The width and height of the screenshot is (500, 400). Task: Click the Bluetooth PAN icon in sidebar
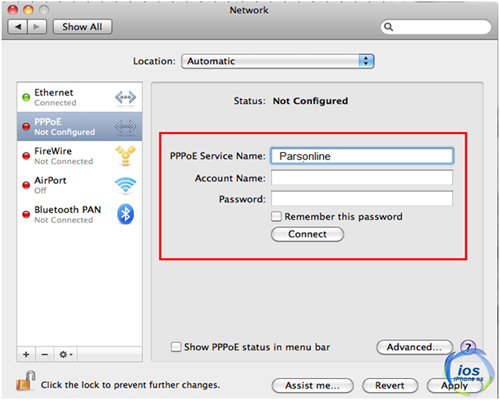pos(125,214)
